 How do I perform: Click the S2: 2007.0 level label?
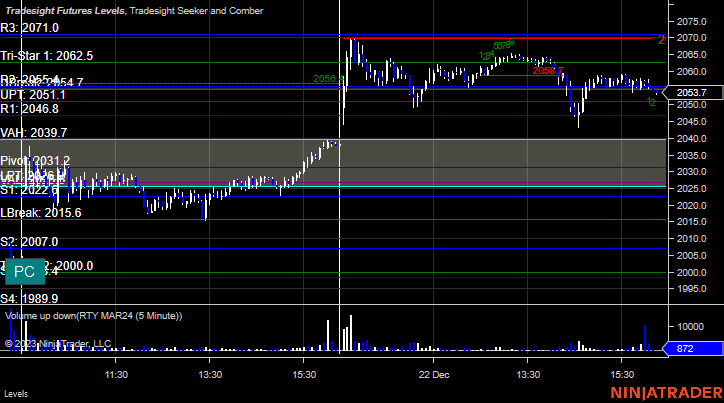[29, 242]
